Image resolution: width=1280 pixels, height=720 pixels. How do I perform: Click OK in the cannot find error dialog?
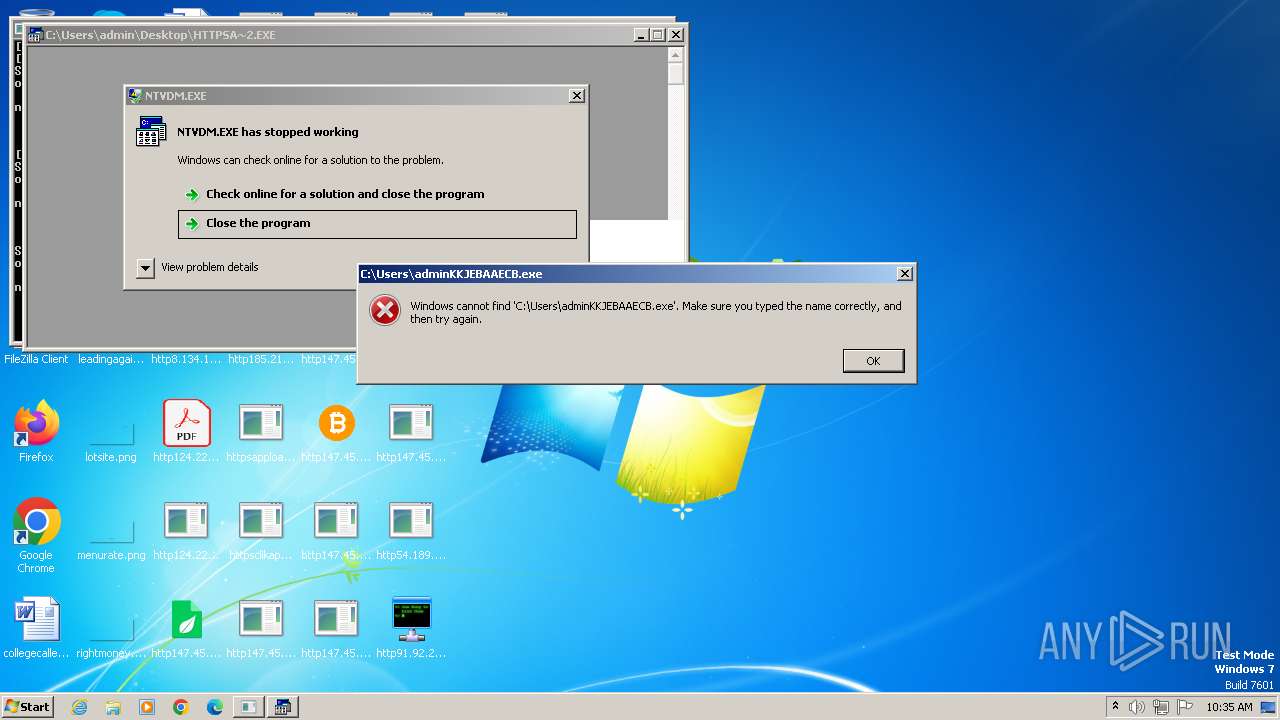pyautogui.click(x=873, y=361)
